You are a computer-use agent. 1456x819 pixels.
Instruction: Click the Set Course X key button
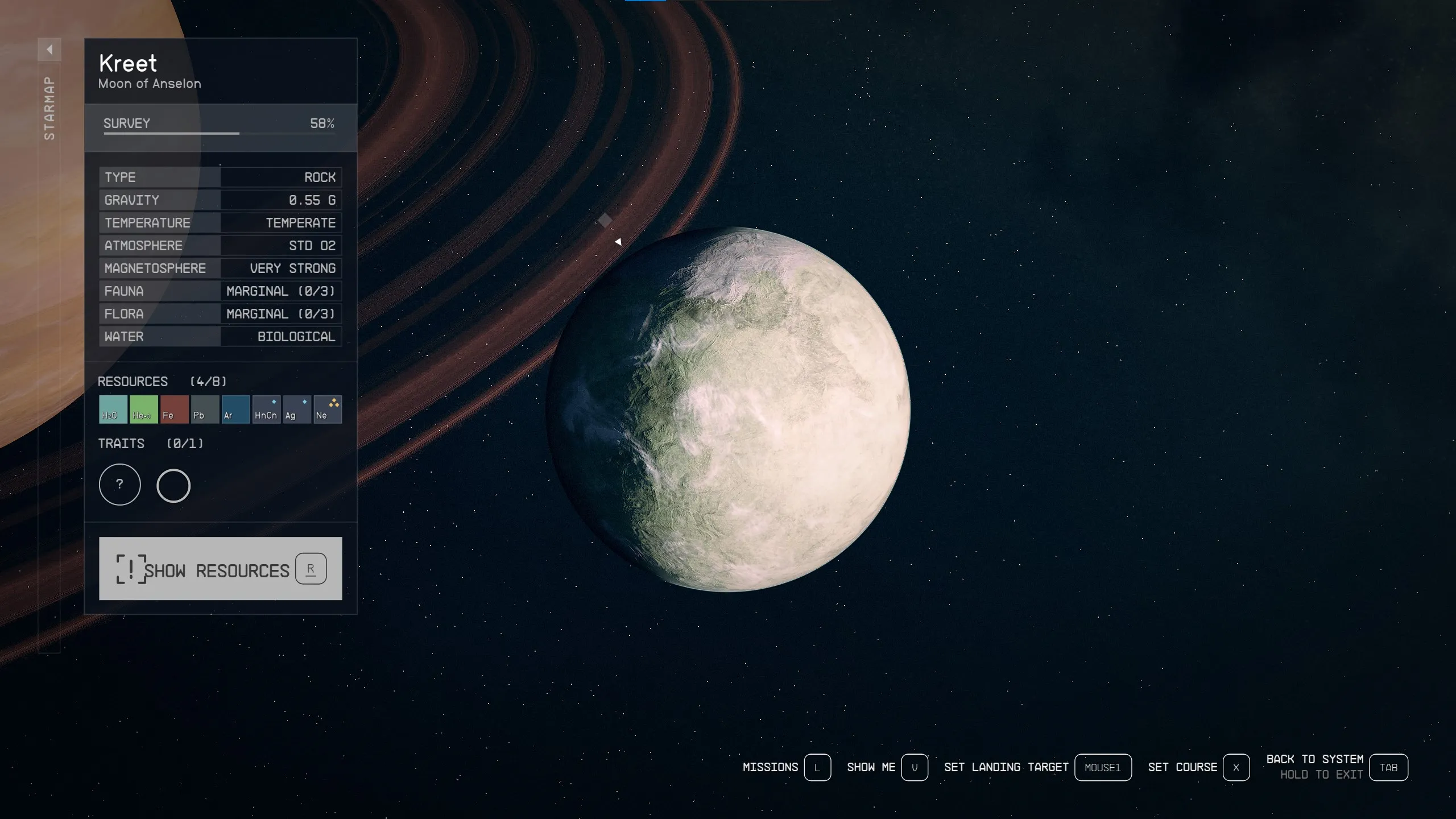(1236, 768)
